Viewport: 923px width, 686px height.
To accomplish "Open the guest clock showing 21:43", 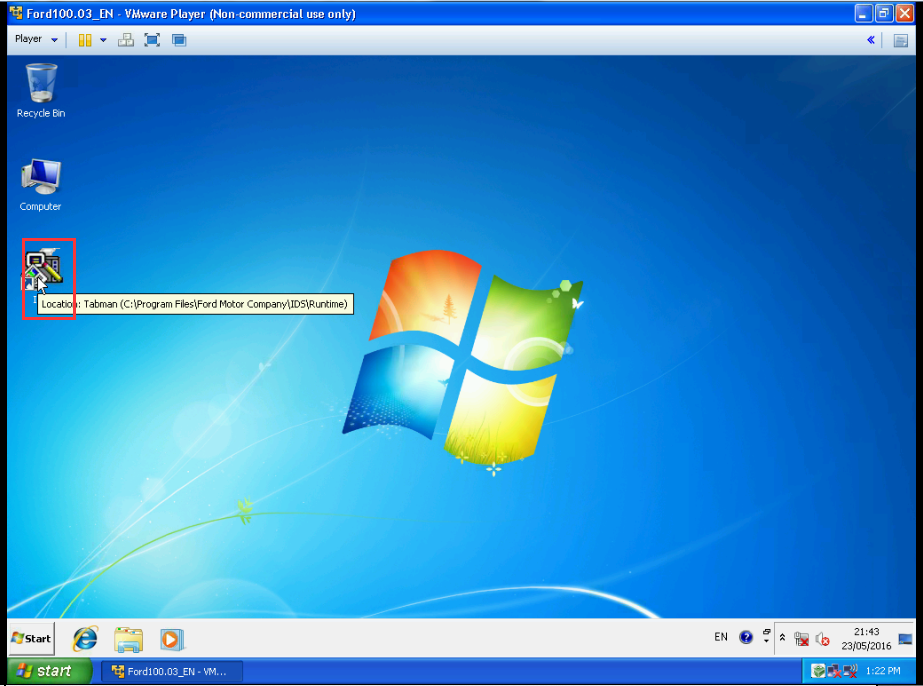I will click(866, 638).
